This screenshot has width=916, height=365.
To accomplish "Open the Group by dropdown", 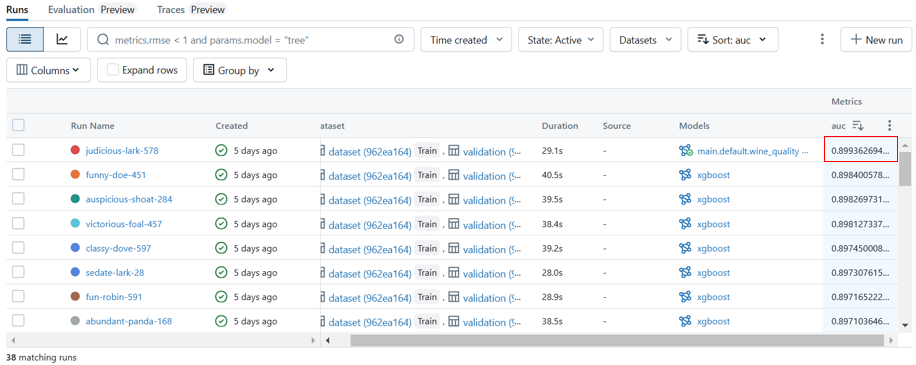I will pos(240,70).
